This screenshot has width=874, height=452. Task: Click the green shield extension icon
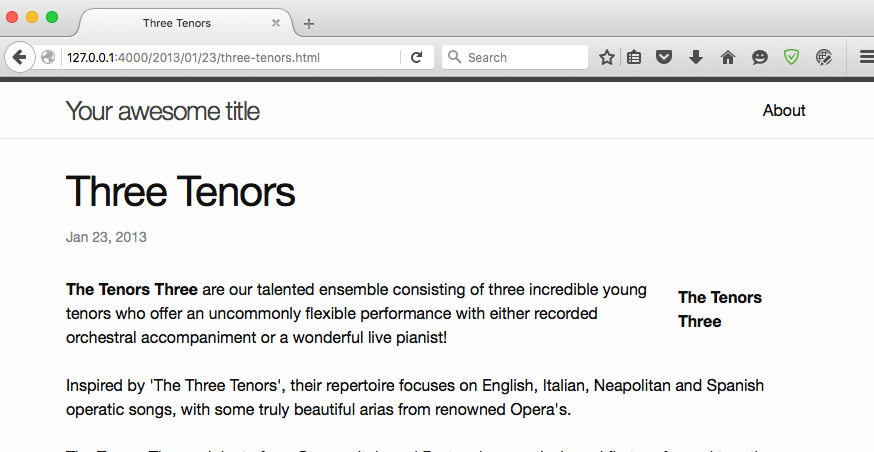(792, 57)
